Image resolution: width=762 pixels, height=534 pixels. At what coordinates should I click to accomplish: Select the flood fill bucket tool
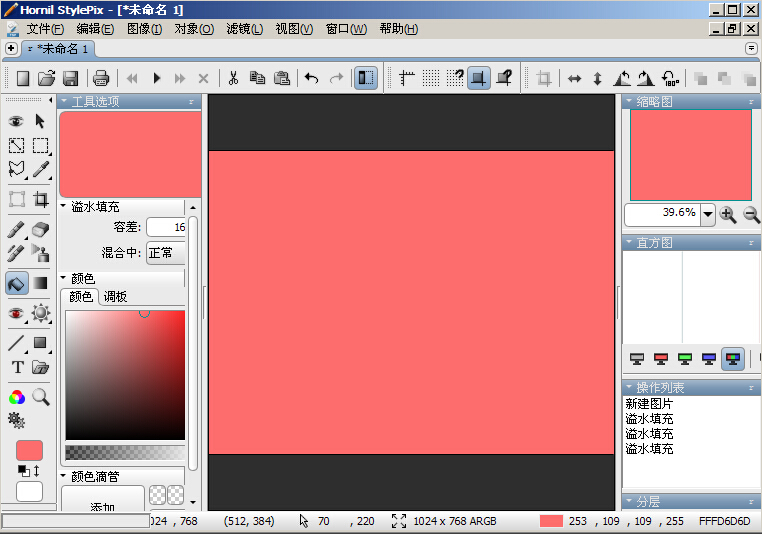pos(17,283)
